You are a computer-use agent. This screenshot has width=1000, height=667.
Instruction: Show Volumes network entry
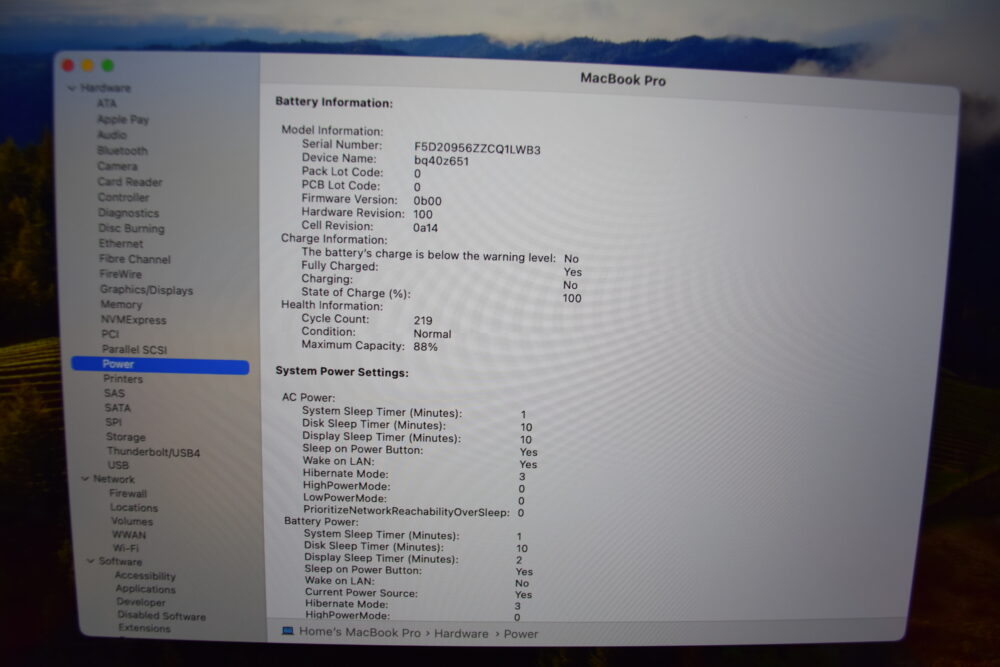(x=132, y=521)
